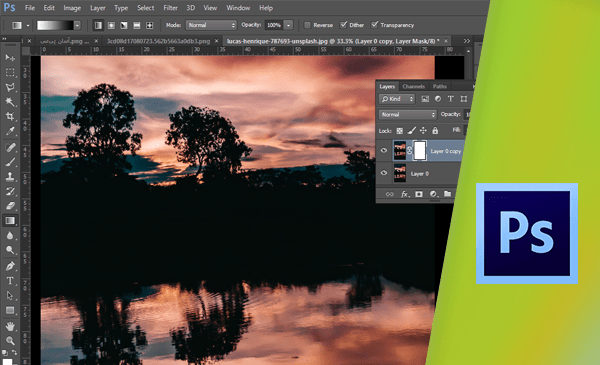Select the Brush tool in the toolbox
The image size is (600, 365).
click(x=10, y=162)
